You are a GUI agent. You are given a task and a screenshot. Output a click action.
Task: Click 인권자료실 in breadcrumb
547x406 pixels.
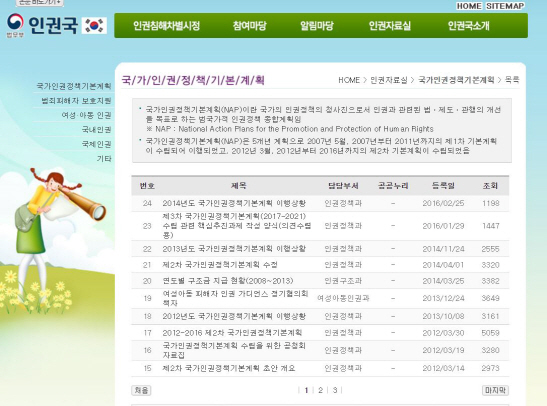click(389, 80)
